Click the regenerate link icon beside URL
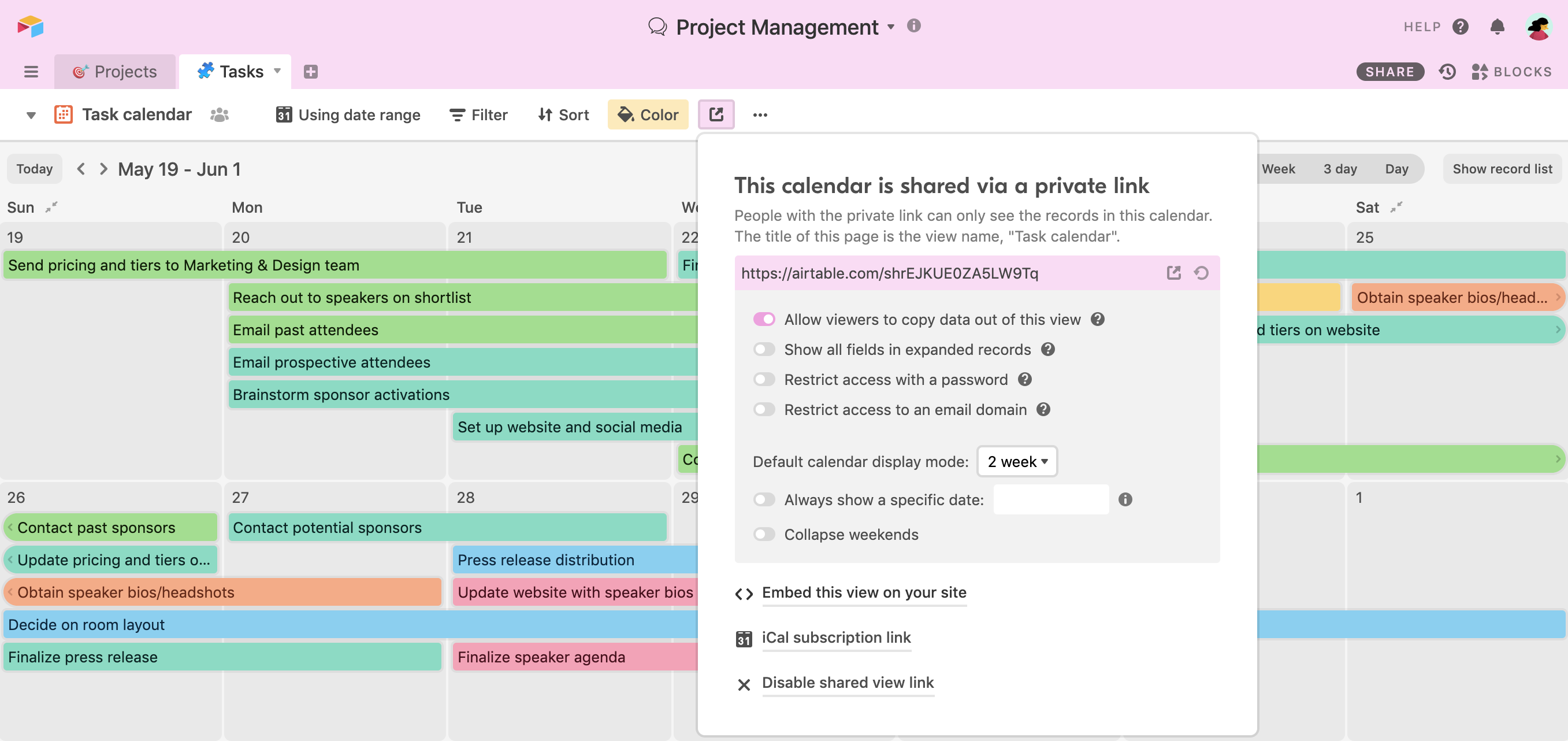The image size is (1568, 741). (x=1201, y=273)
